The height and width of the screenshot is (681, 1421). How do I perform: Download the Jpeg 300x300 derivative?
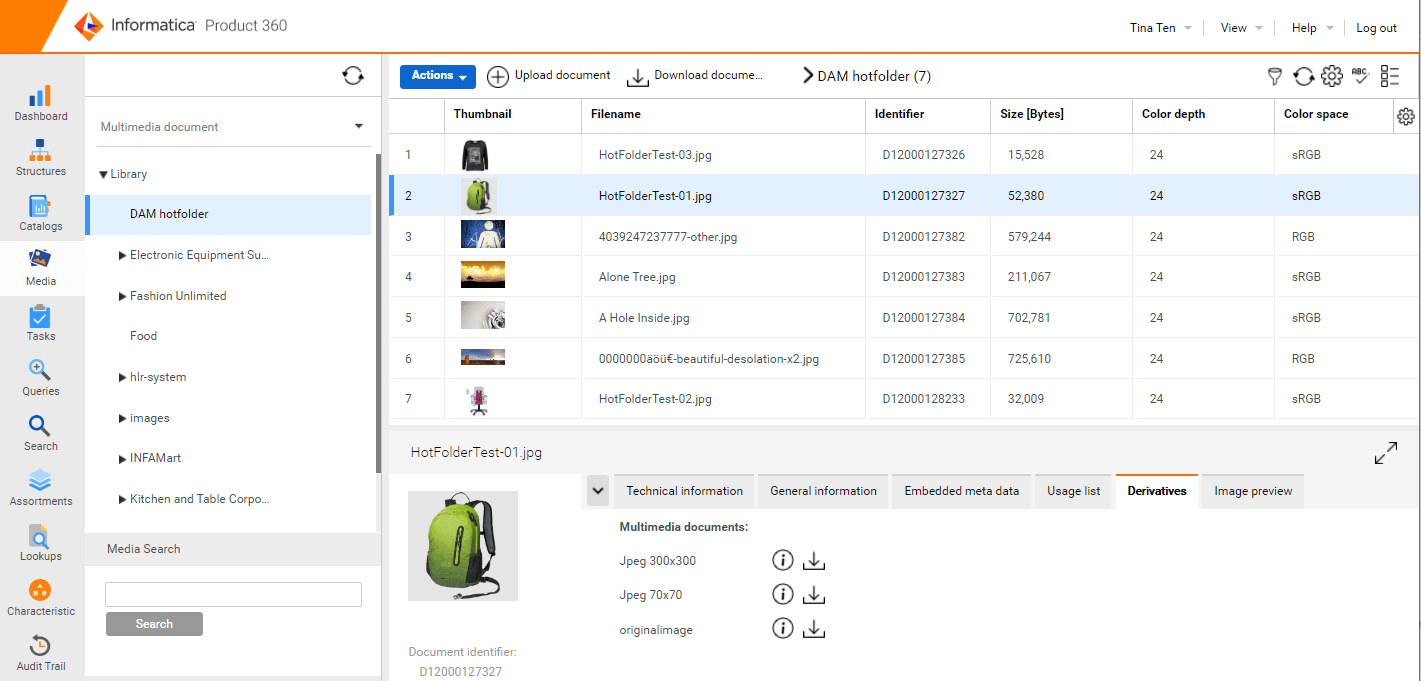[813, 560]
